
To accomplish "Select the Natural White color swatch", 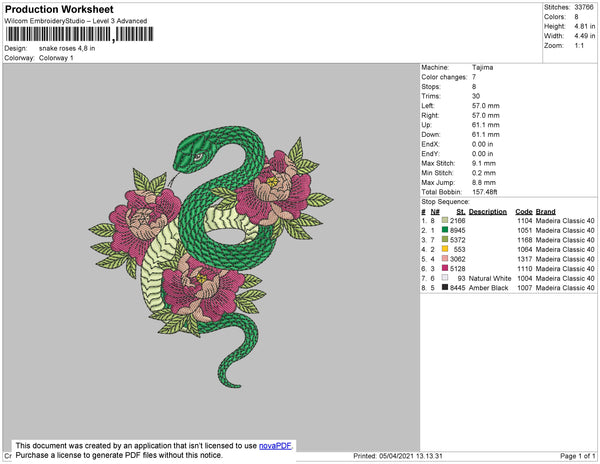I will pyautogui.click(x=445, y=278).
